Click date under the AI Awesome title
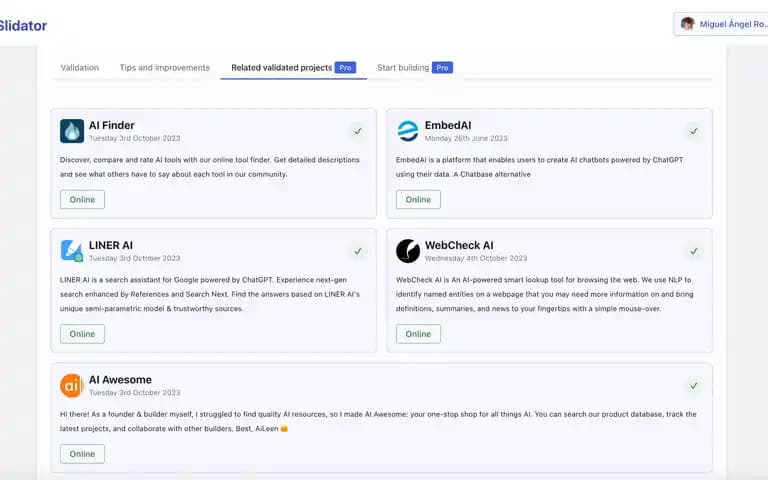 [x=134, y=393]
